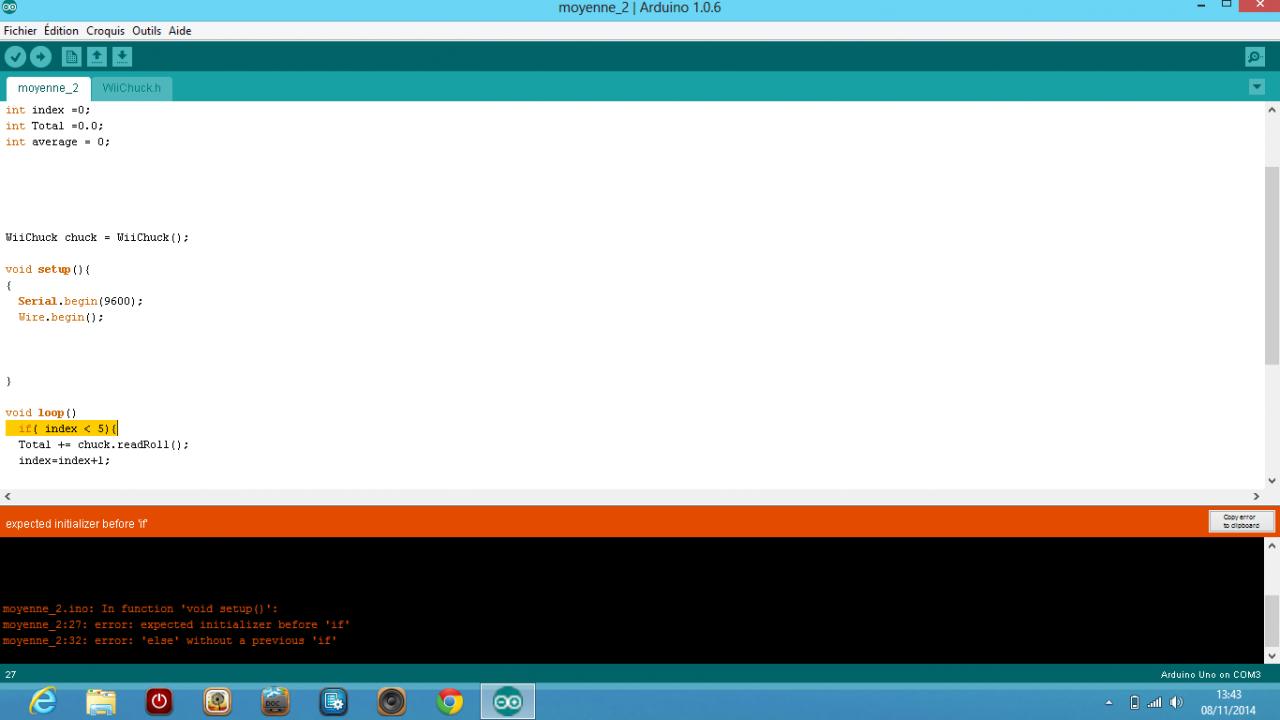This screenshot has width=1280, height=720.
Task: Click the console error for line moyenne_2:32
Action: click(x=170, y=641)
